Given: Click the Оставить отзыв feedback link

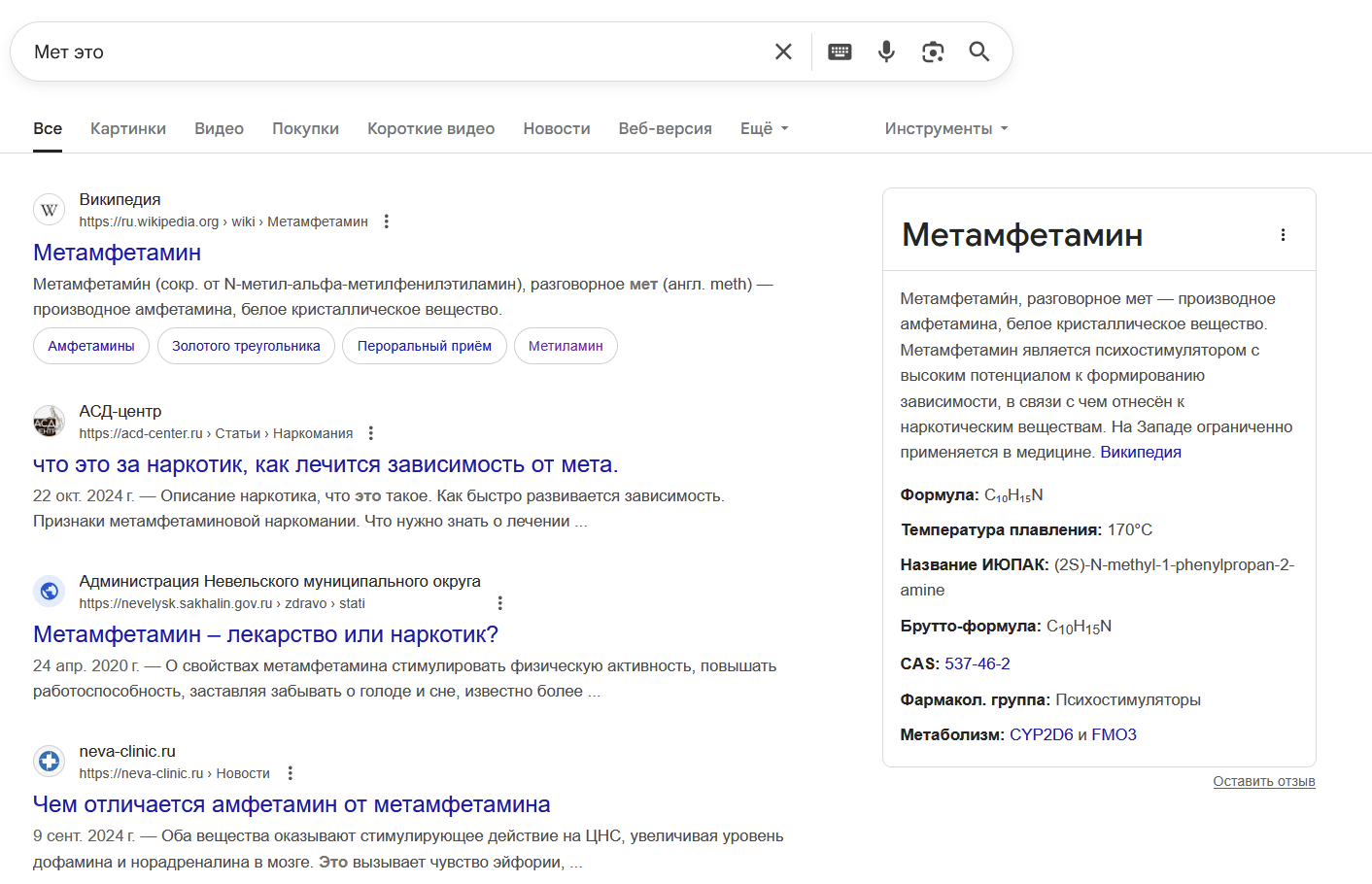Looking at the screenshot, I should tap(1264, 781).
